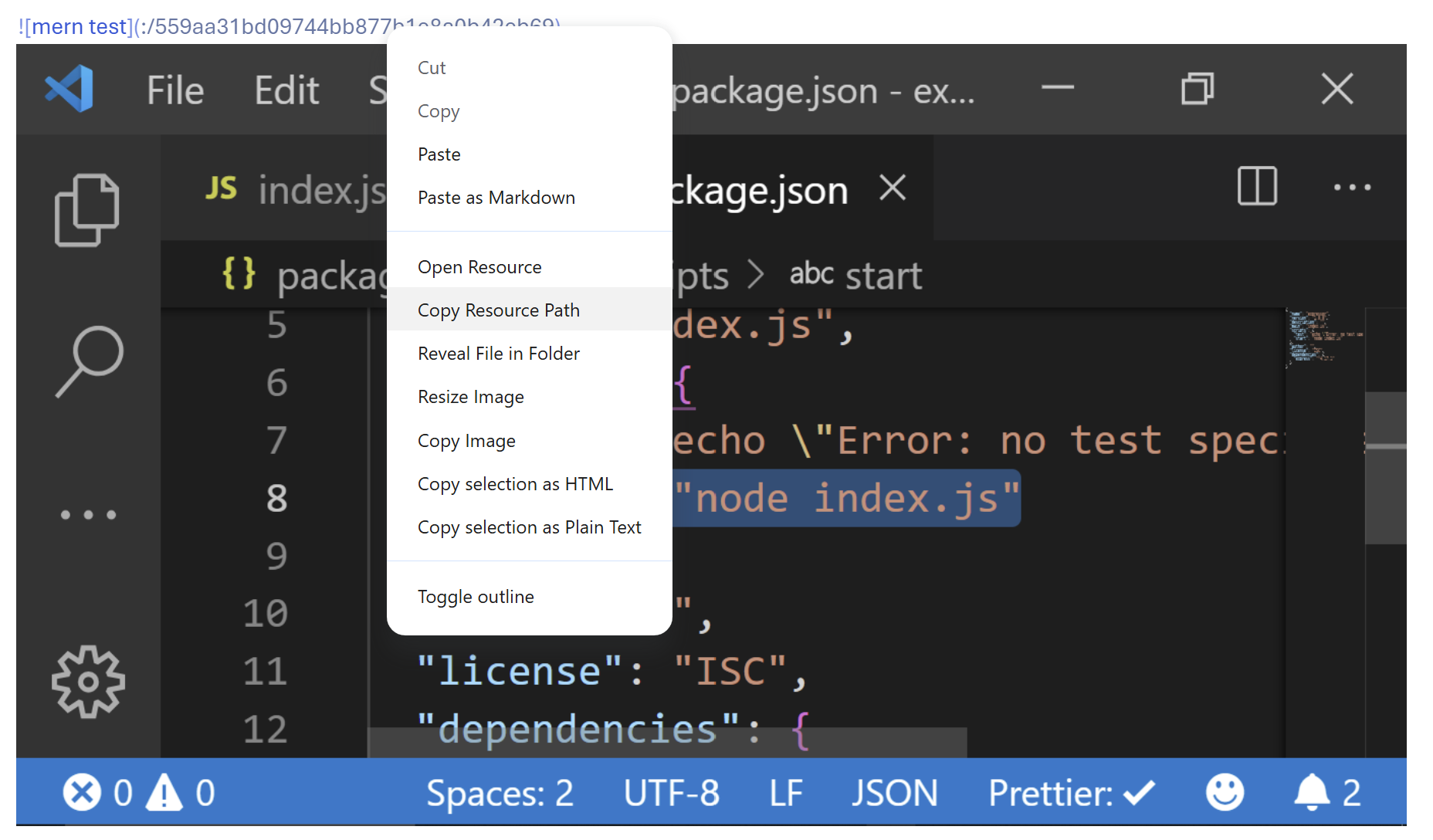Click the horizontal editor scrollbar
The image size is (1433, 840).
pyautogui.click(x=668, y=743)
